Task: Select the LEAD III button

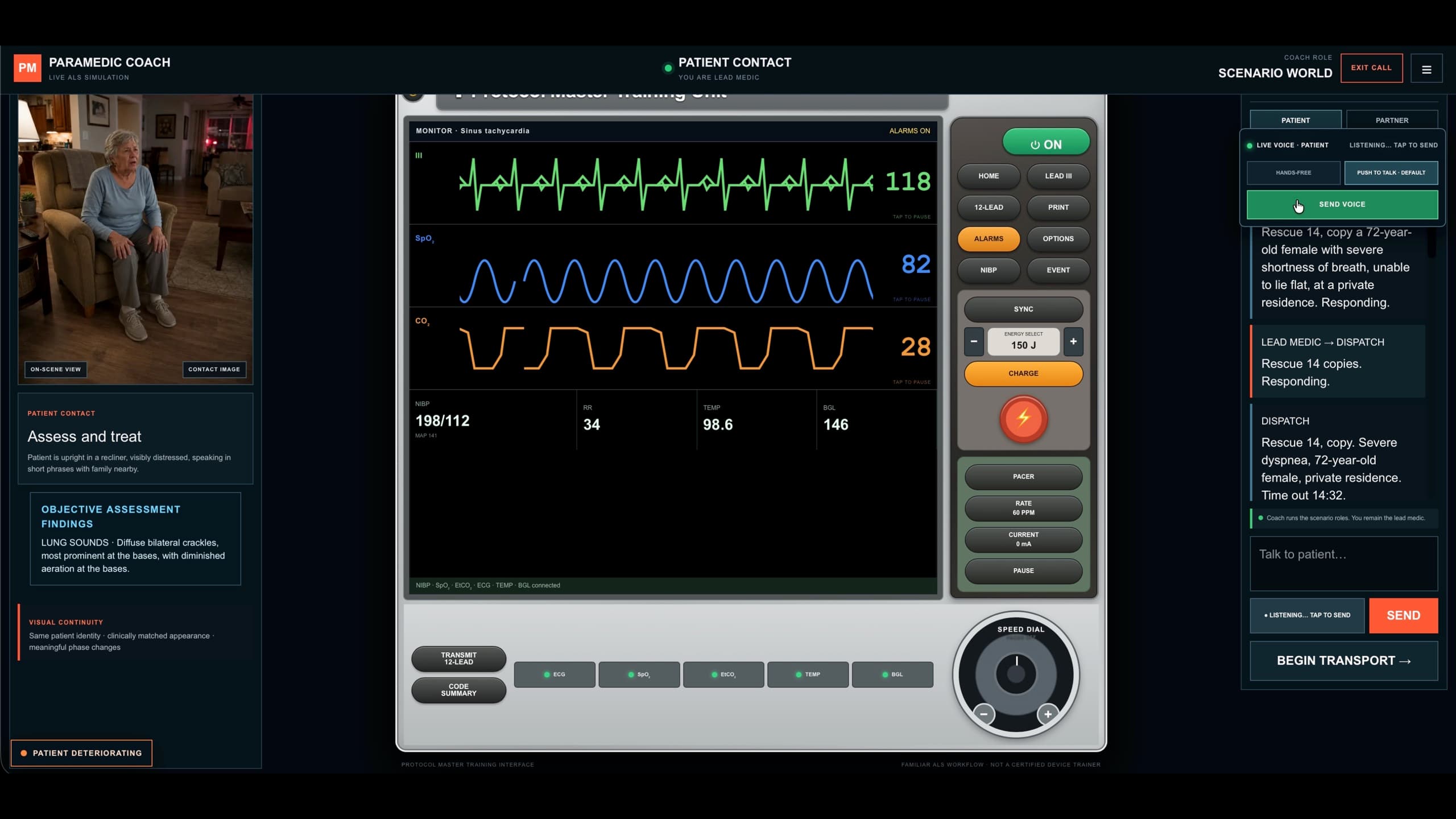Action: coord(1058,176)
